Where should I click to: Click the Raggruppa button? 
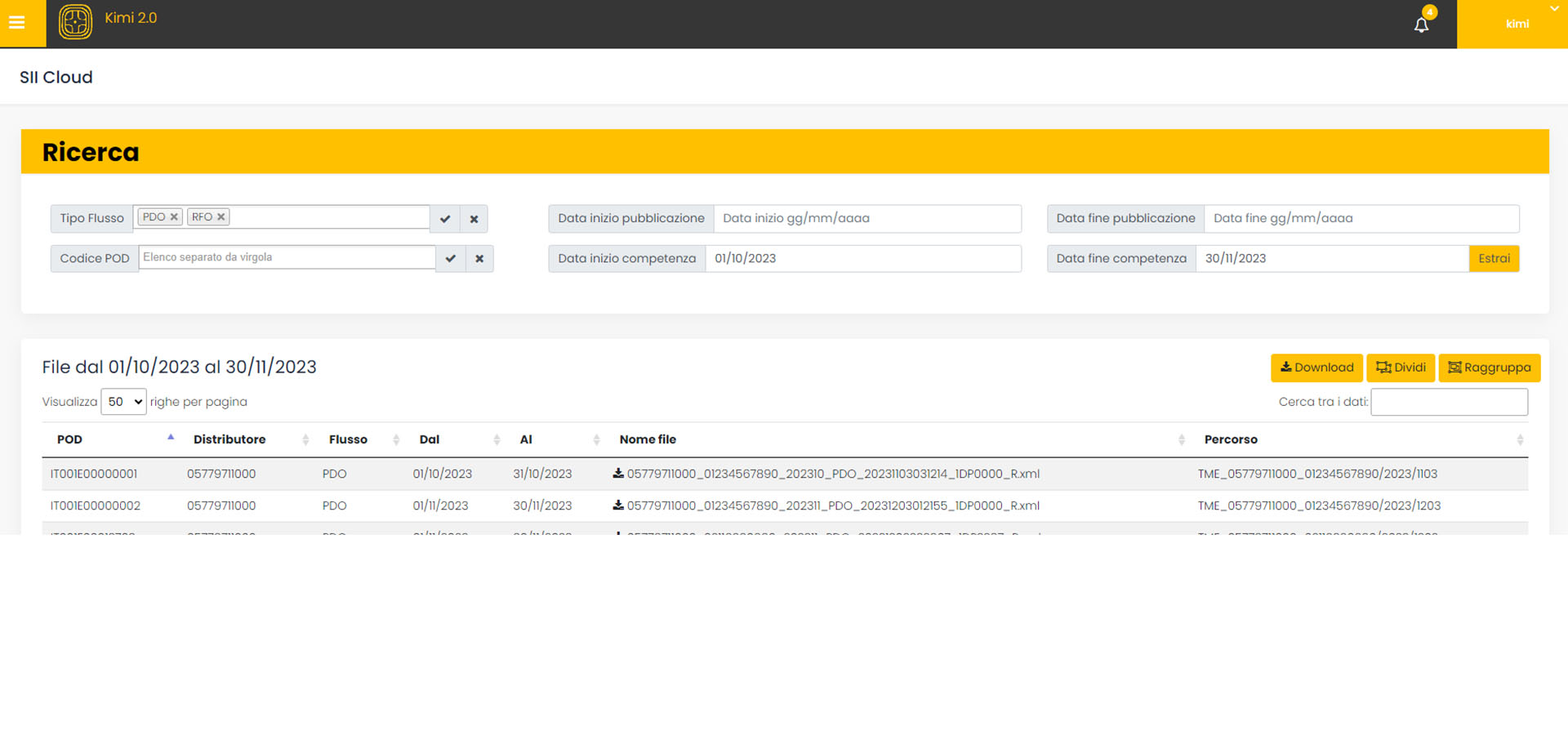point(1489,367)
